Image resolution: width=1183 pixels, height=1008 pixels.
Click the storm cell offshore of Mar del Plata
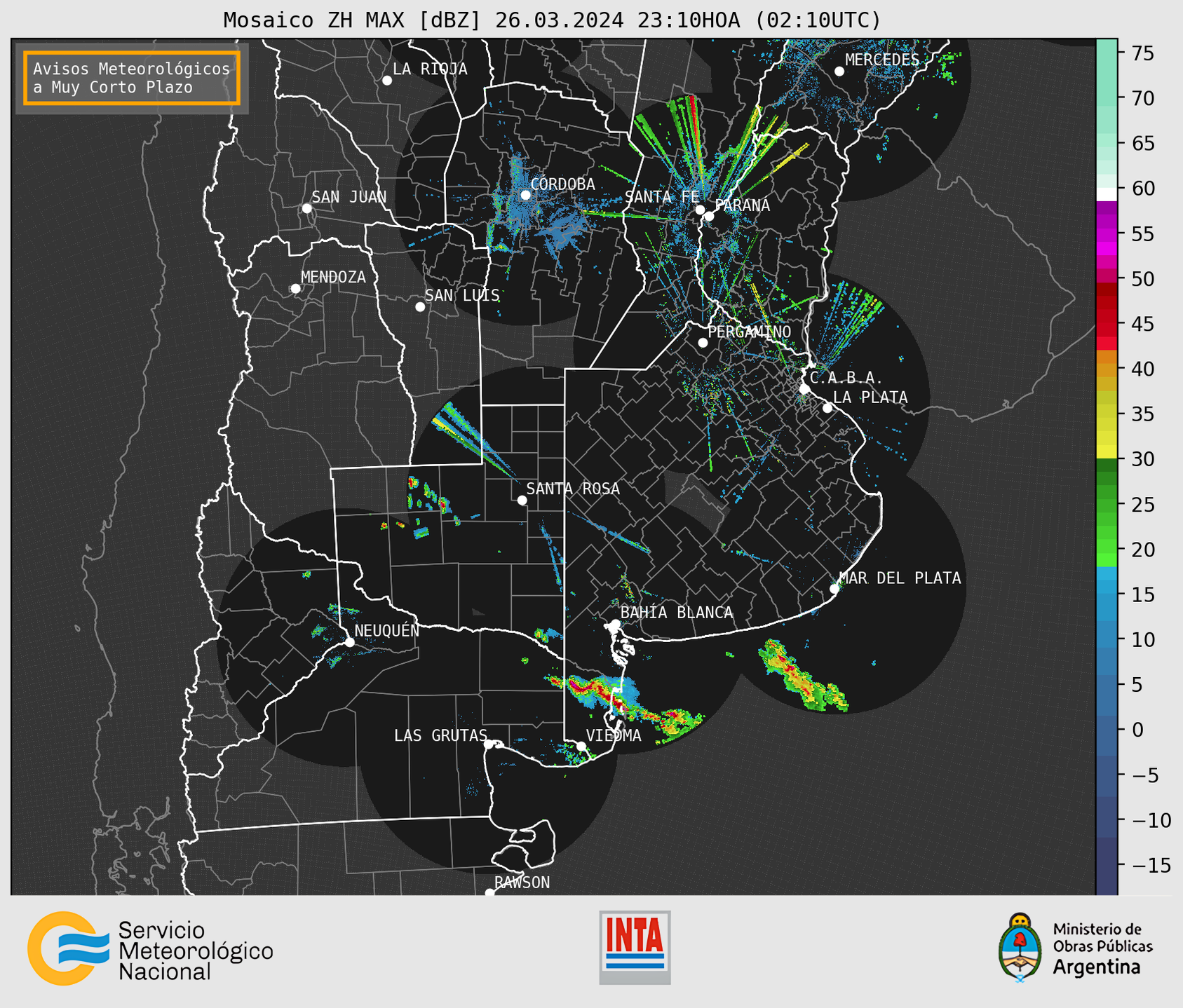(x=803, y=676)
